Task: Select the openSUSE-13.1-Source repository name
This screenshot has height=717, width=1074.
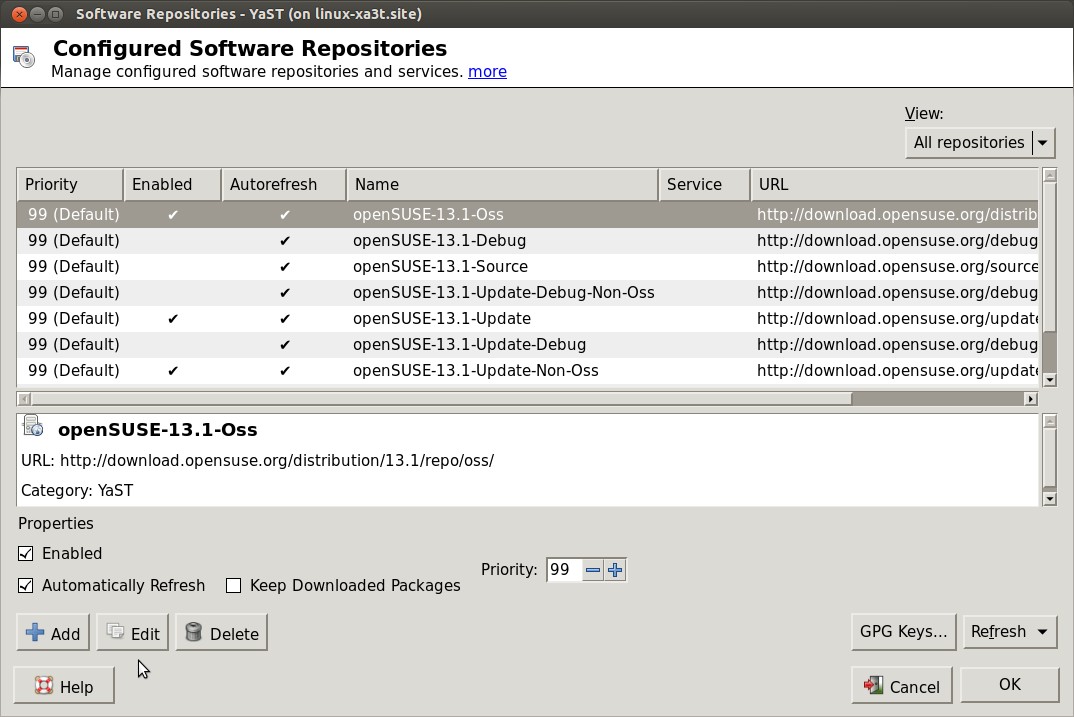Action: point(440,266)
